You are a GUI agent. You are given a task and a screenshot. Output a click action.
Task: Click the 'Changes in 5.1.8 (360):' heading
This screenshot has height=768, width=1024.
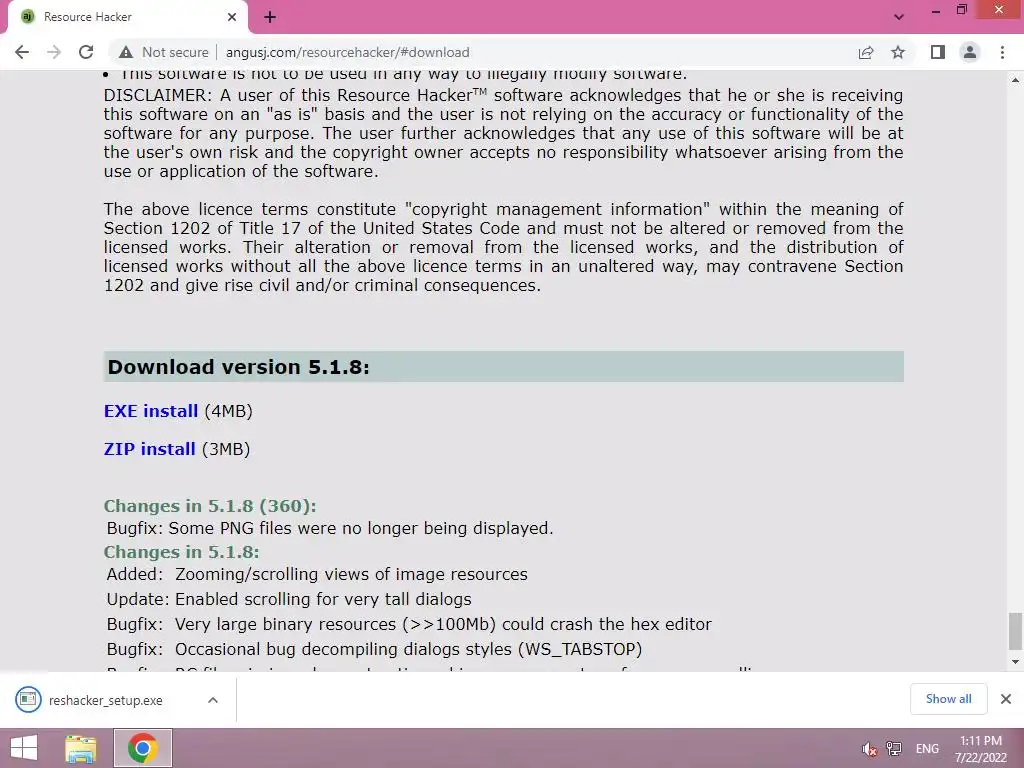point(210,506)
